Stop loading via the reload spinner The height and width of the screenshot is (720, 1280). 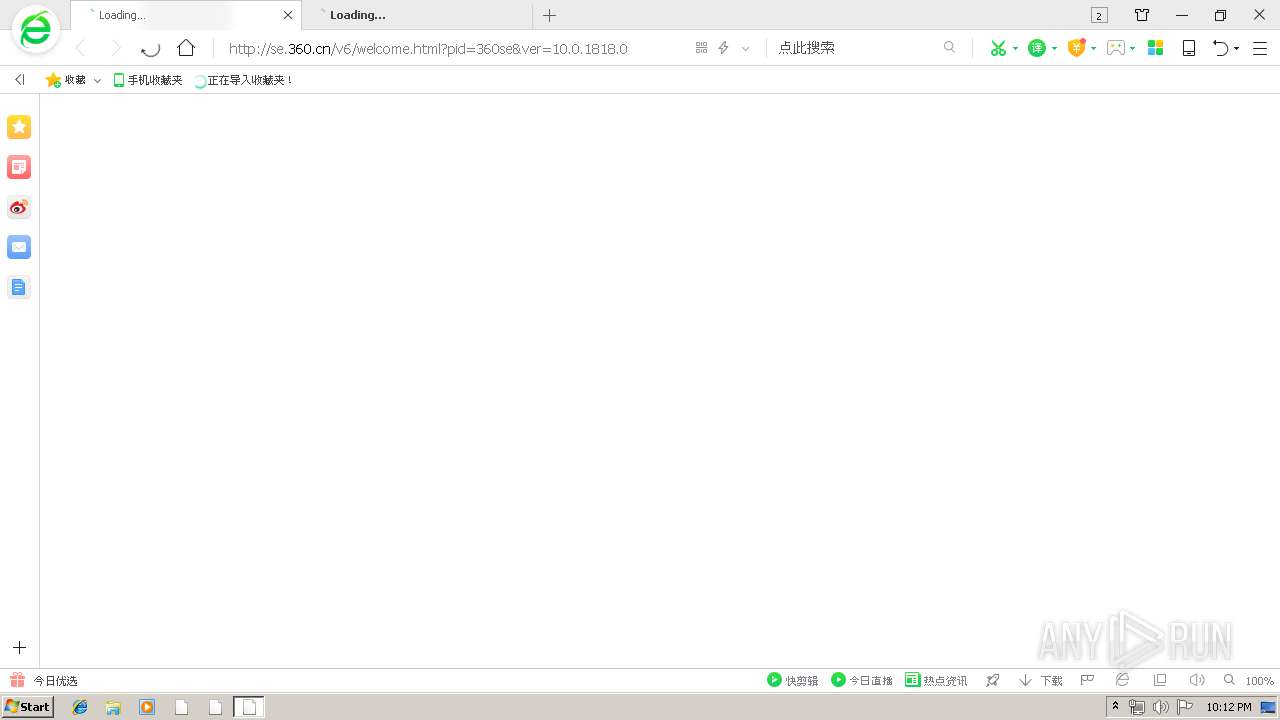[150, 48]
